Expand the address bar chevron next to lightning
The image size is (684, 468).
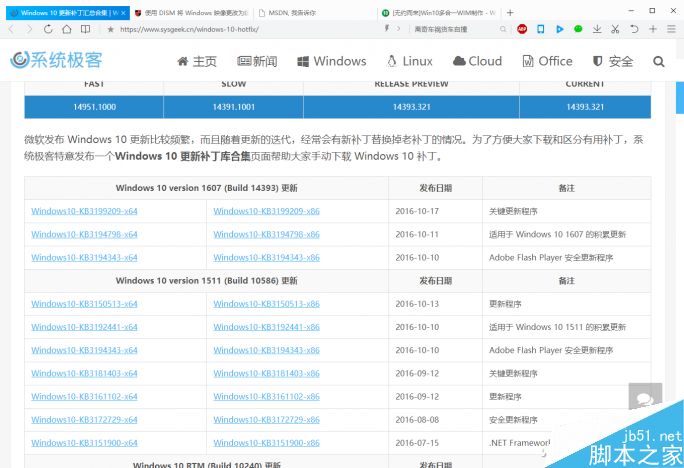click(x=398, y=29)
